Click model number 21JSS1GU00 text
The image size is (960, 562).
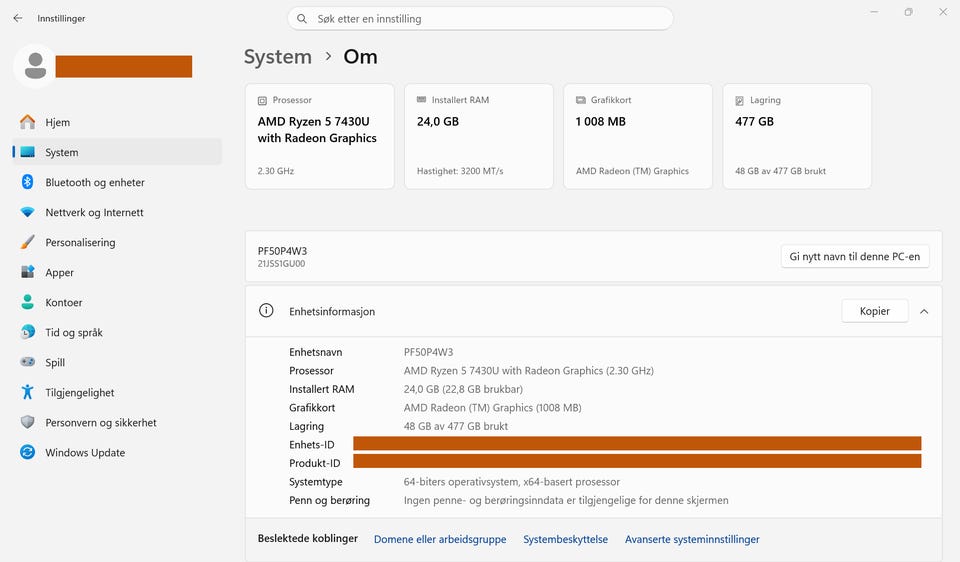(x=282, y=264)
